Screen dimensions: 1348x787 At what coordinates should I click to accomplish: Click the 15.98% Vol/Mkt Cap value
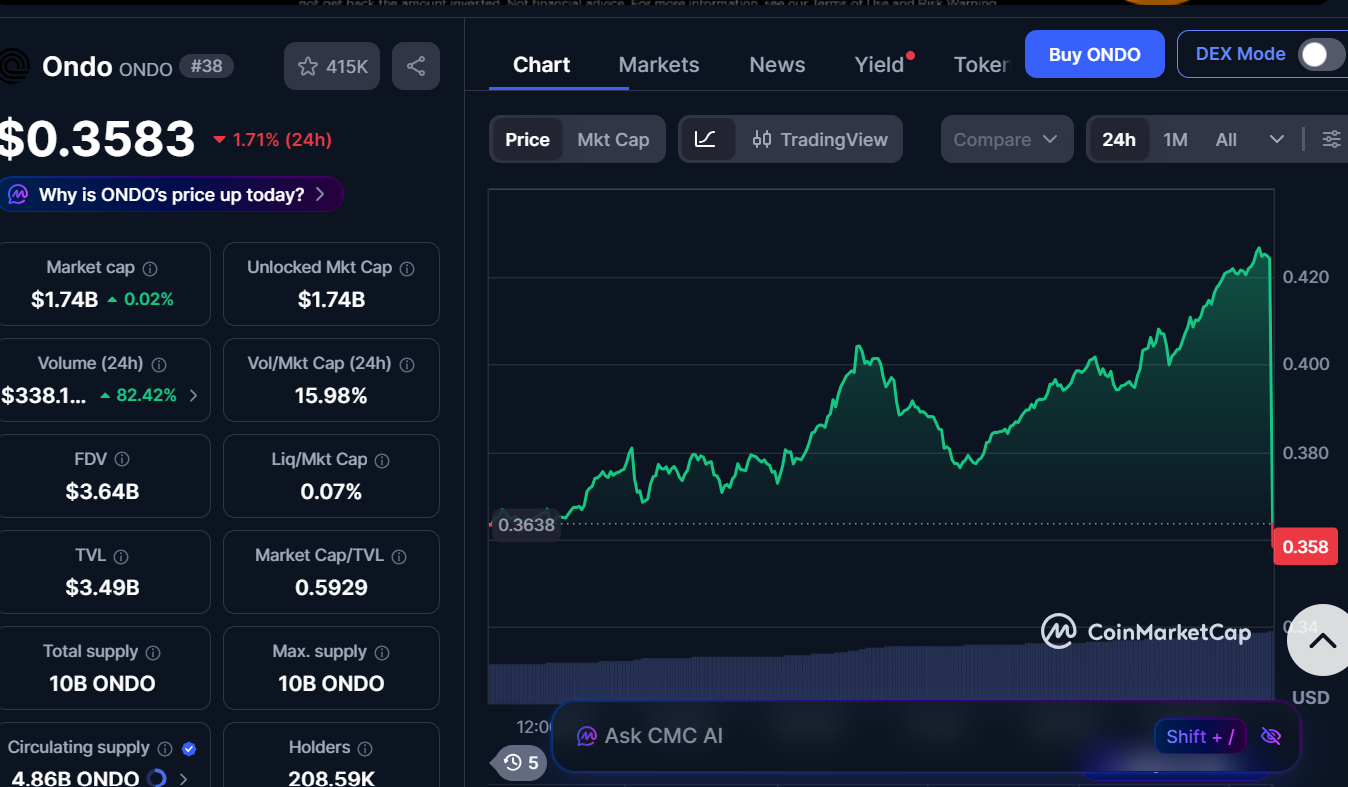click(331, 395)
